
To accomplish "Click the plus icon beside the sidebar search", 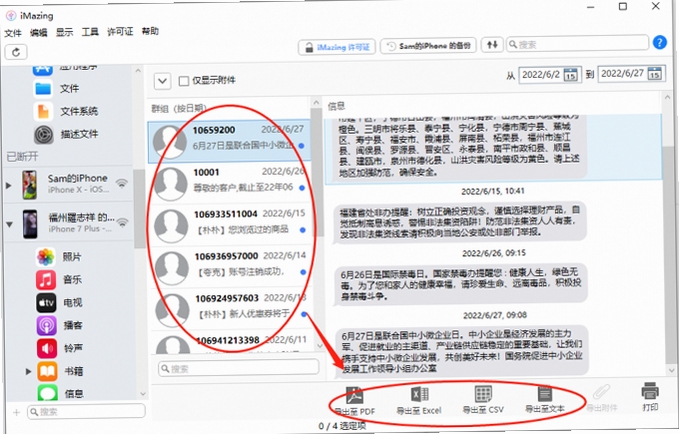I will [x=16, y=412].
